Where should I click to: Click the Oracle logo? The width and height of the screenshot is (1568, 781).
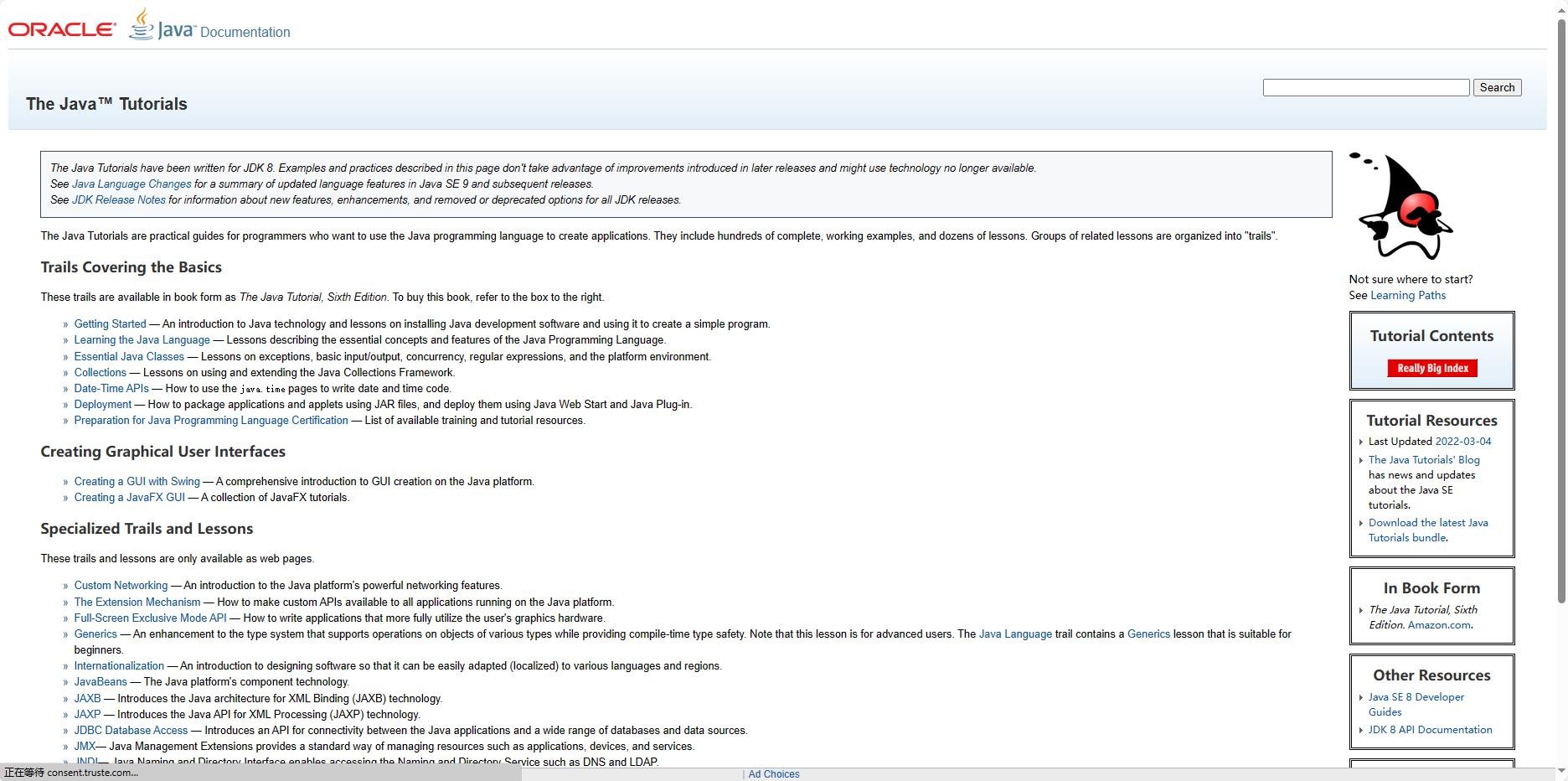[62, 29]
